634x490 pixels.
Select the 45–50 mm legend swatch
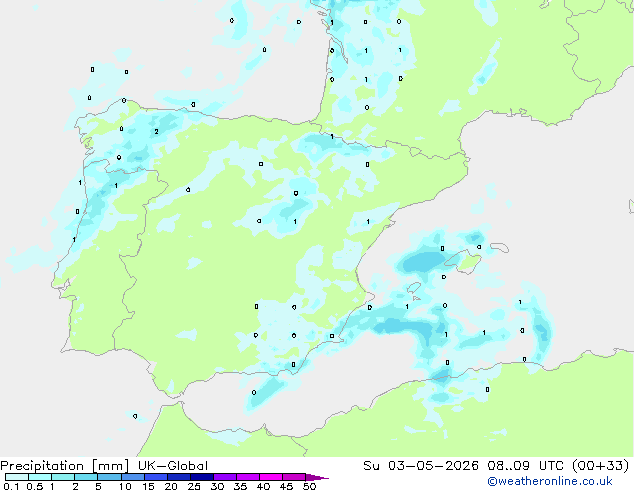pos(294,477)
